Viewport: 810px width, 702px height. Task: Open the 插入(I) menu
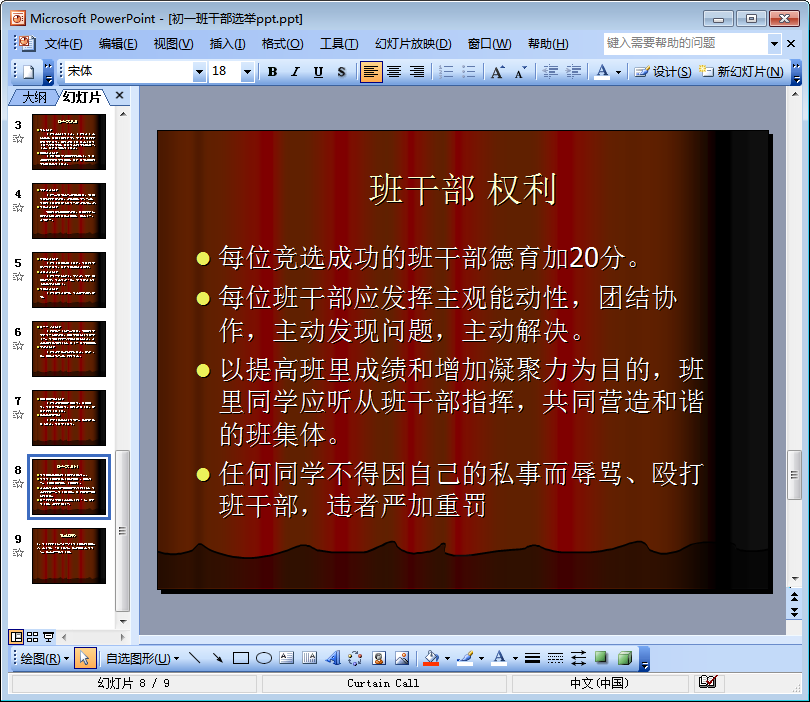point(227,44)
